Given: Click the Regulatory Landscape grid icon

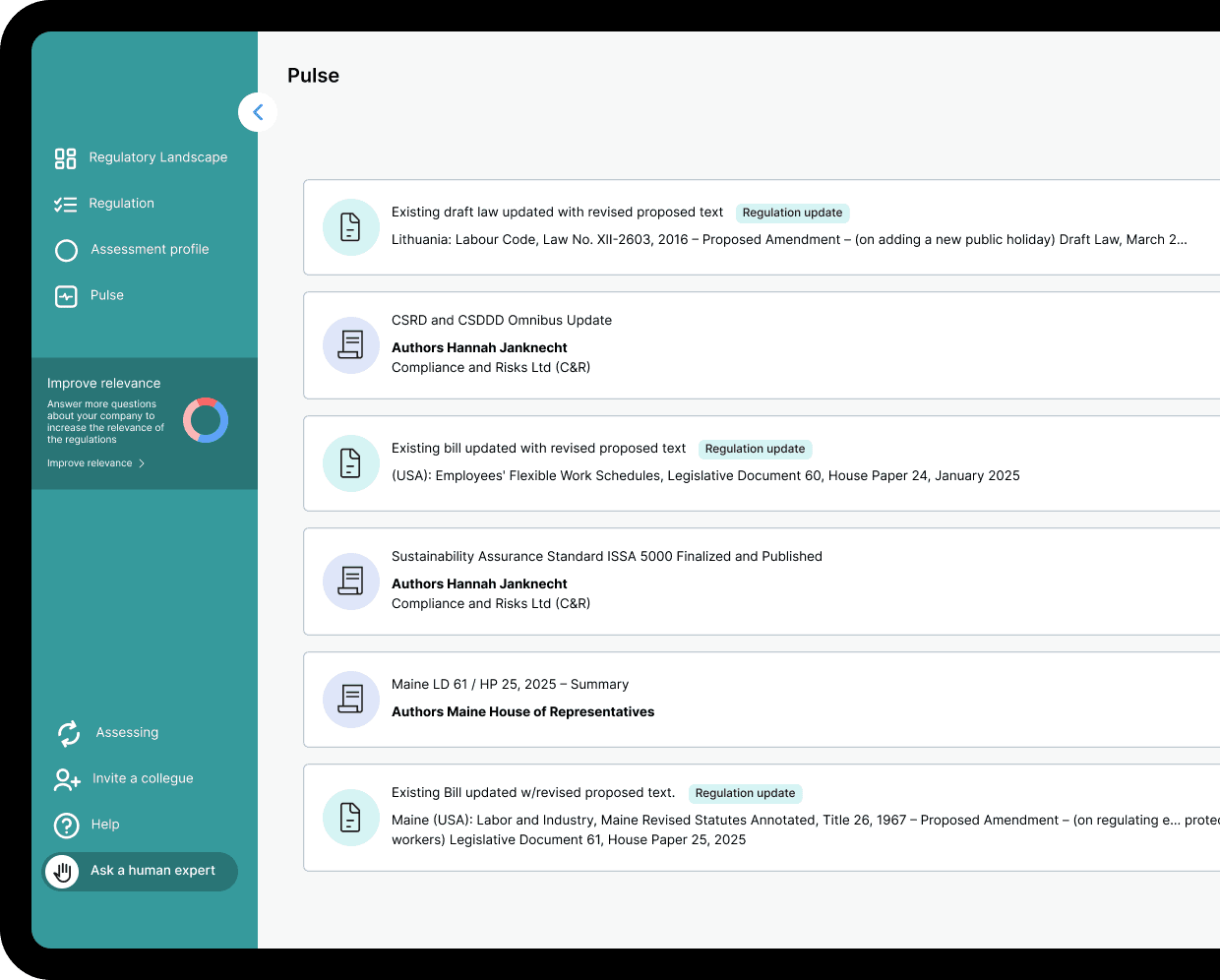Looking at the screenshot, I should (x=66, y=158).
